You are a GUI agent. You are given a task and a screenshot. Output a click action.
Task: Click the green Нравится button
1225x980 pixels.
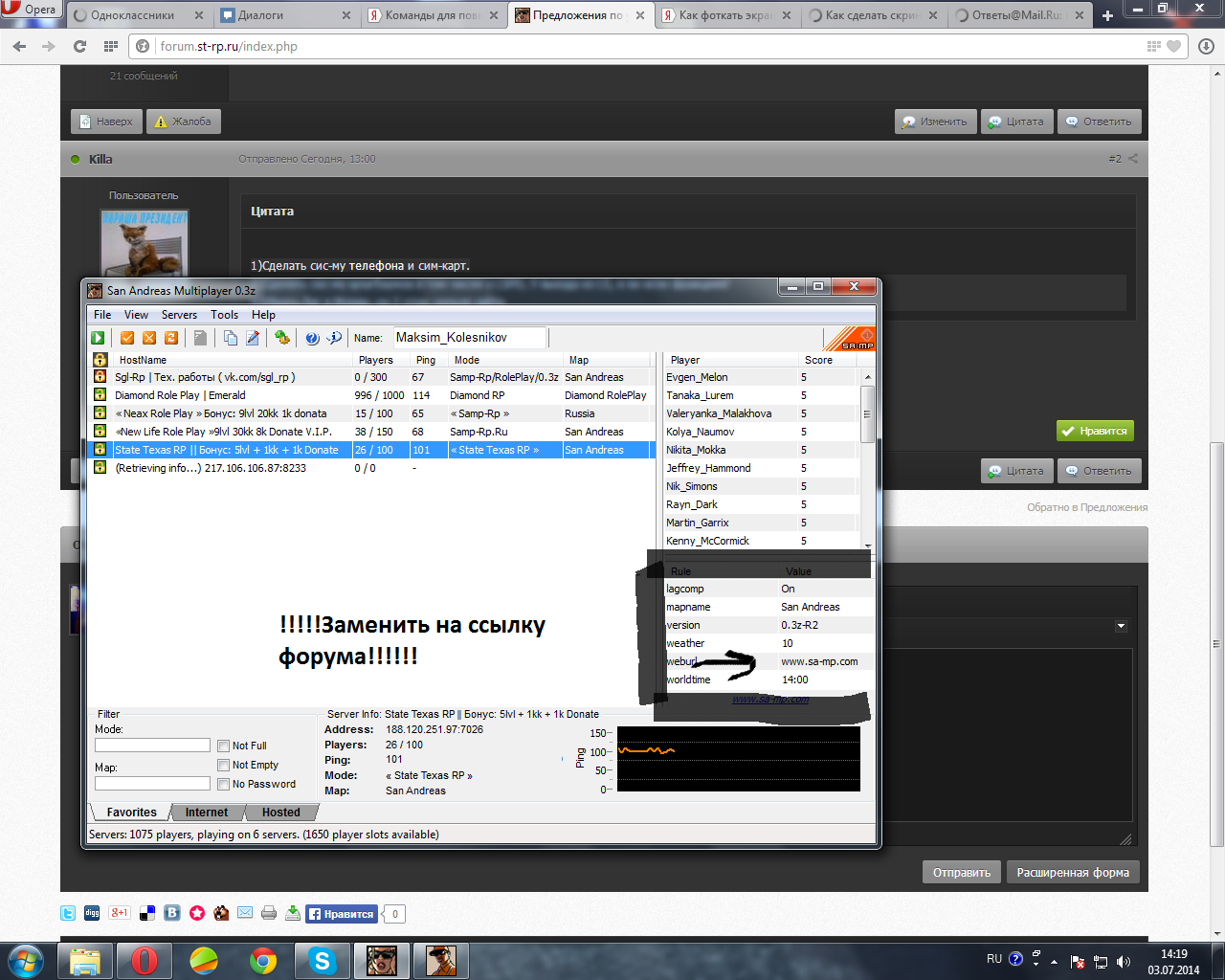(1095, 431)
